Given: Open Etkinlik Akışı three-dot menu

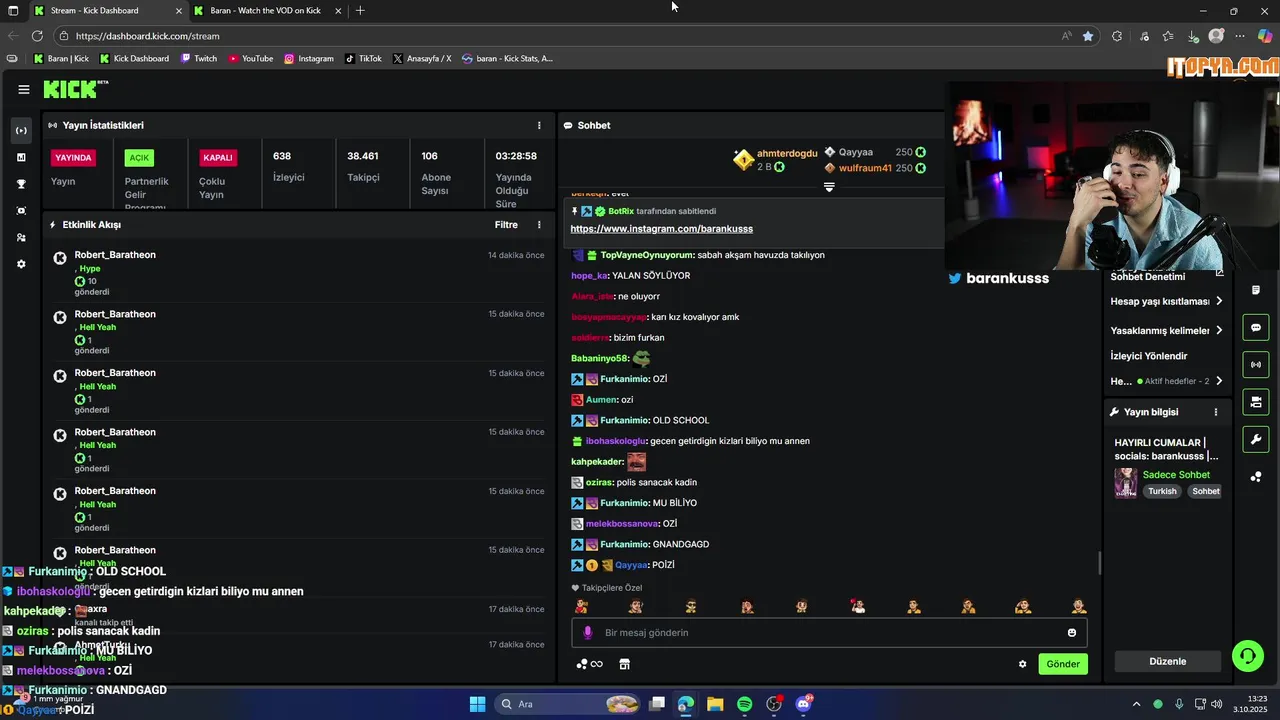Looking at the screenshot, I should [539, 225].
